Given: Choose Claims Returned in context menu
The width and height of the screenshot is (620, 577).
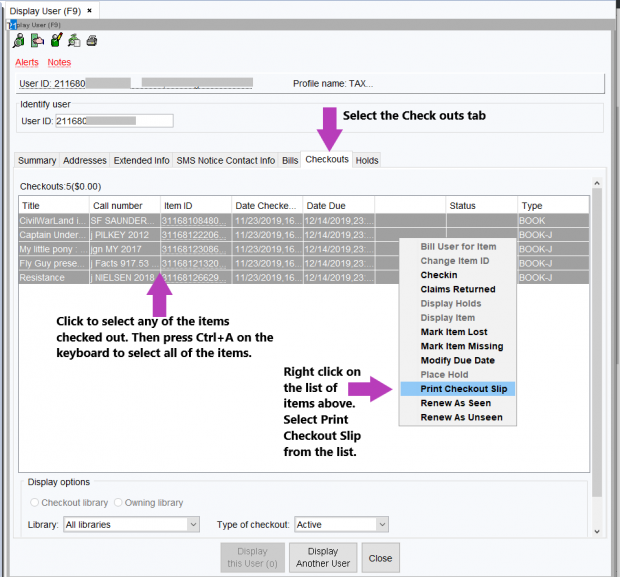Looking at the screenshot, I should [x=458, y=289].
